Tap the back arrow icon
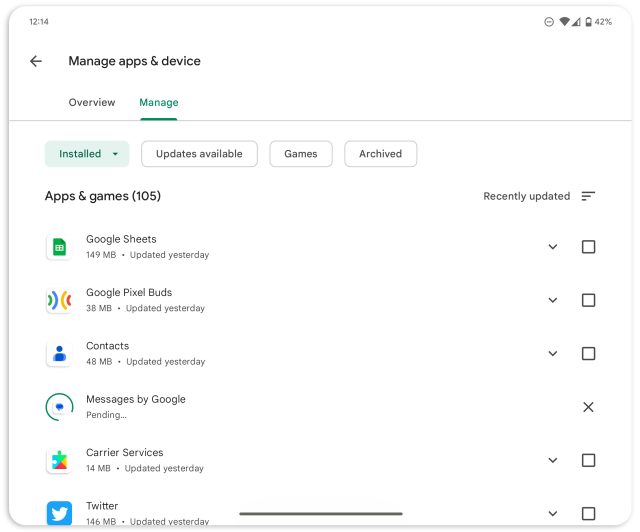640x532 pixels. point(36,61)
